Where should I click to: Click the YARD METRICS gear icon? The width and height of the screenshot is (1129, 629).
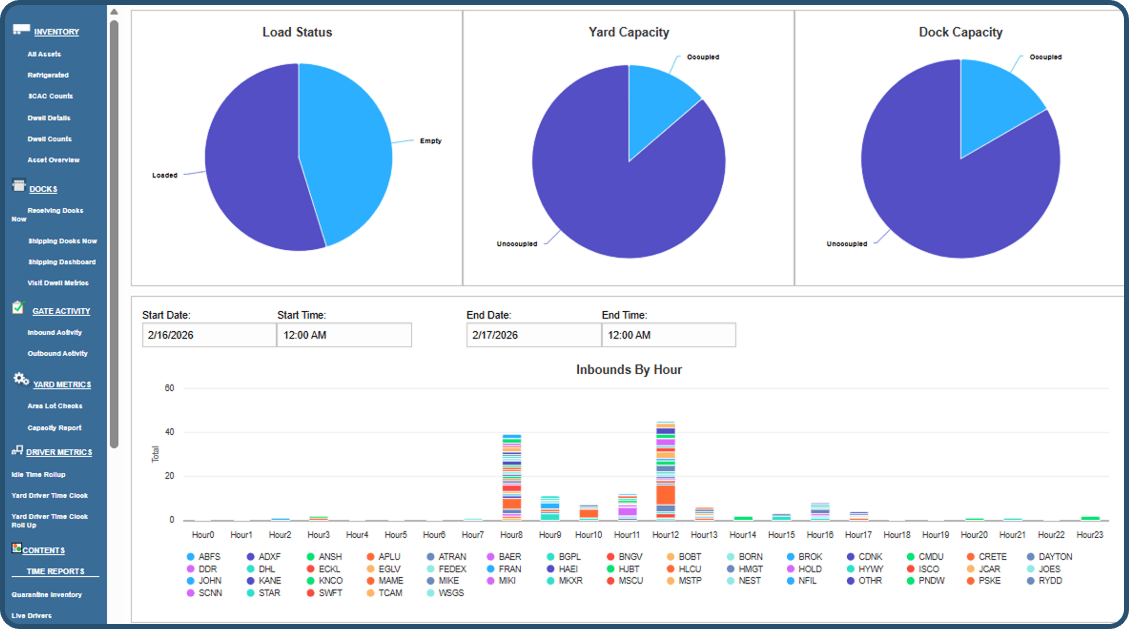[x=19, y=381]
